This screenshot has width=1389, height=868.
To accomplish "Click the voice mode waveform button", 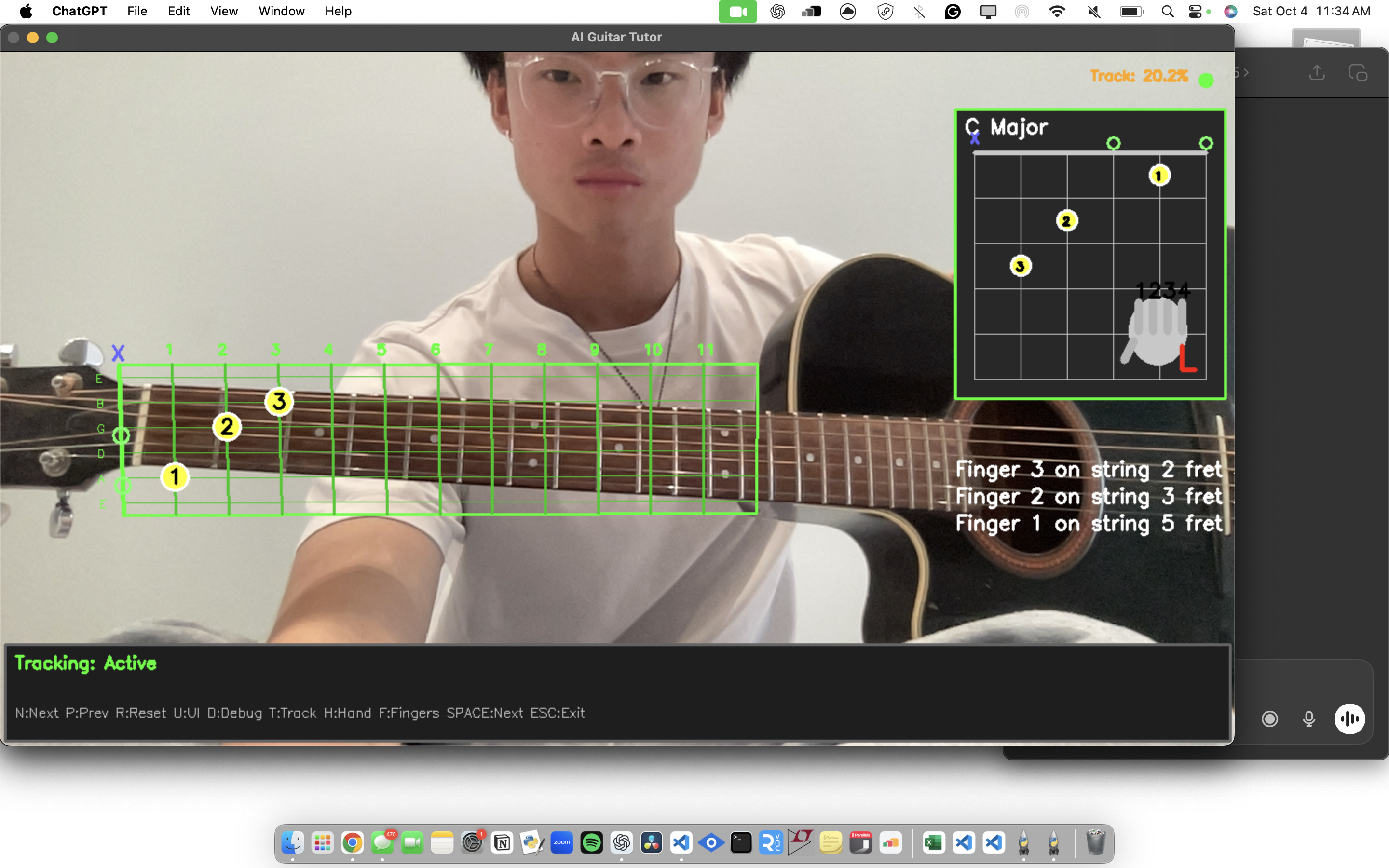I will pyautogui.click(x=1349, y=719).
